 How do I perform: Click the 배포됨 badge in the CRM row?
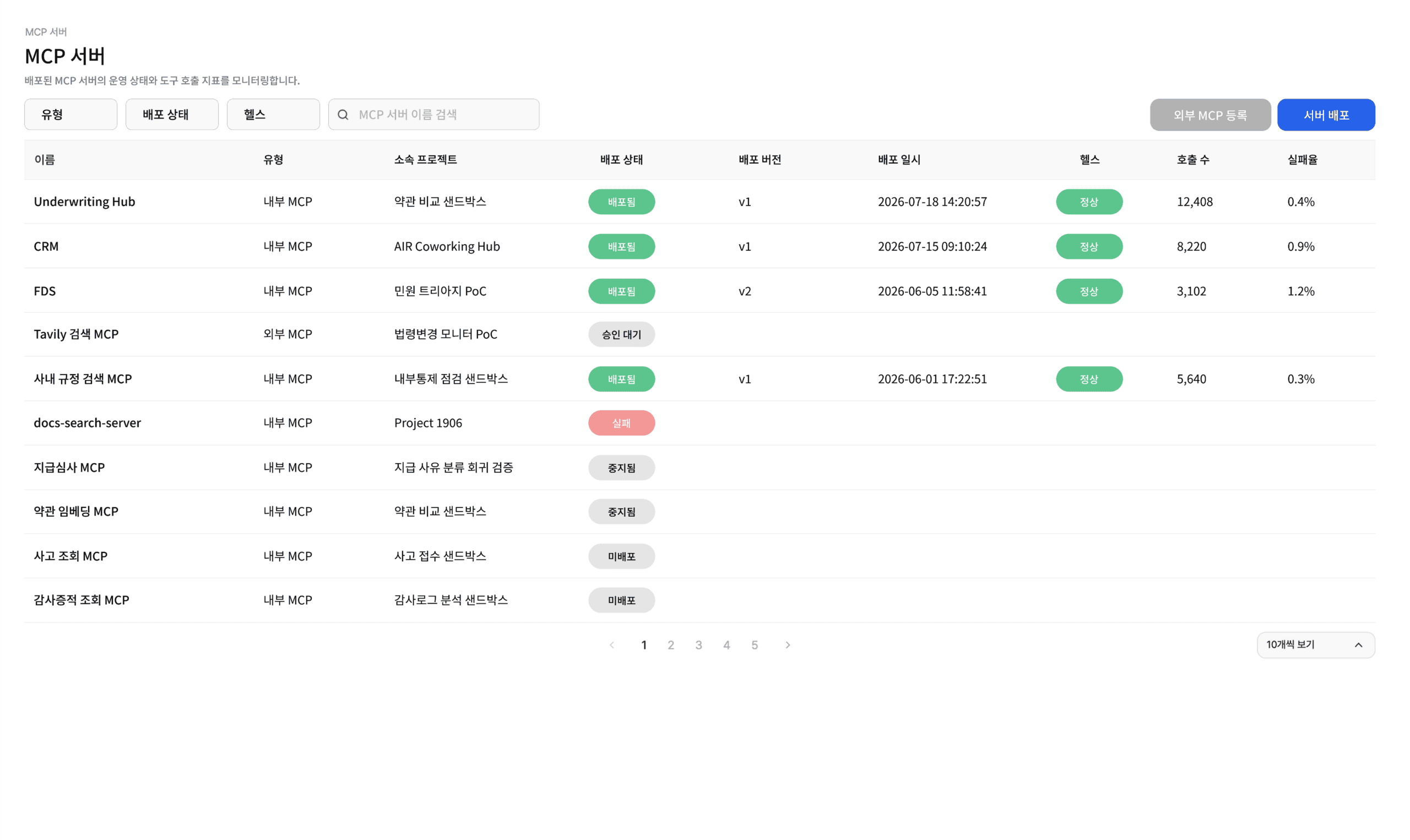click(621, 247)
